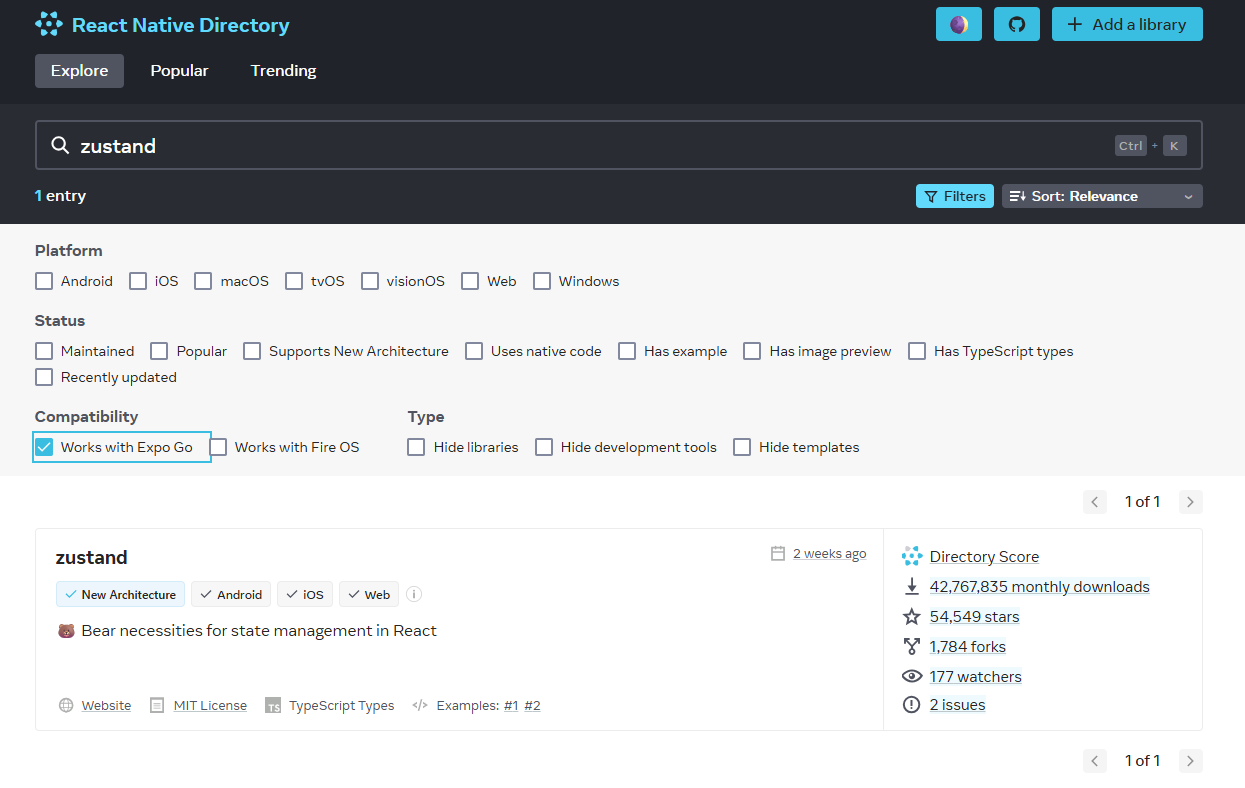Click the globe icon next to Website
The image size is (1245, 788).
pyautogui.click(x=66, y=705)
